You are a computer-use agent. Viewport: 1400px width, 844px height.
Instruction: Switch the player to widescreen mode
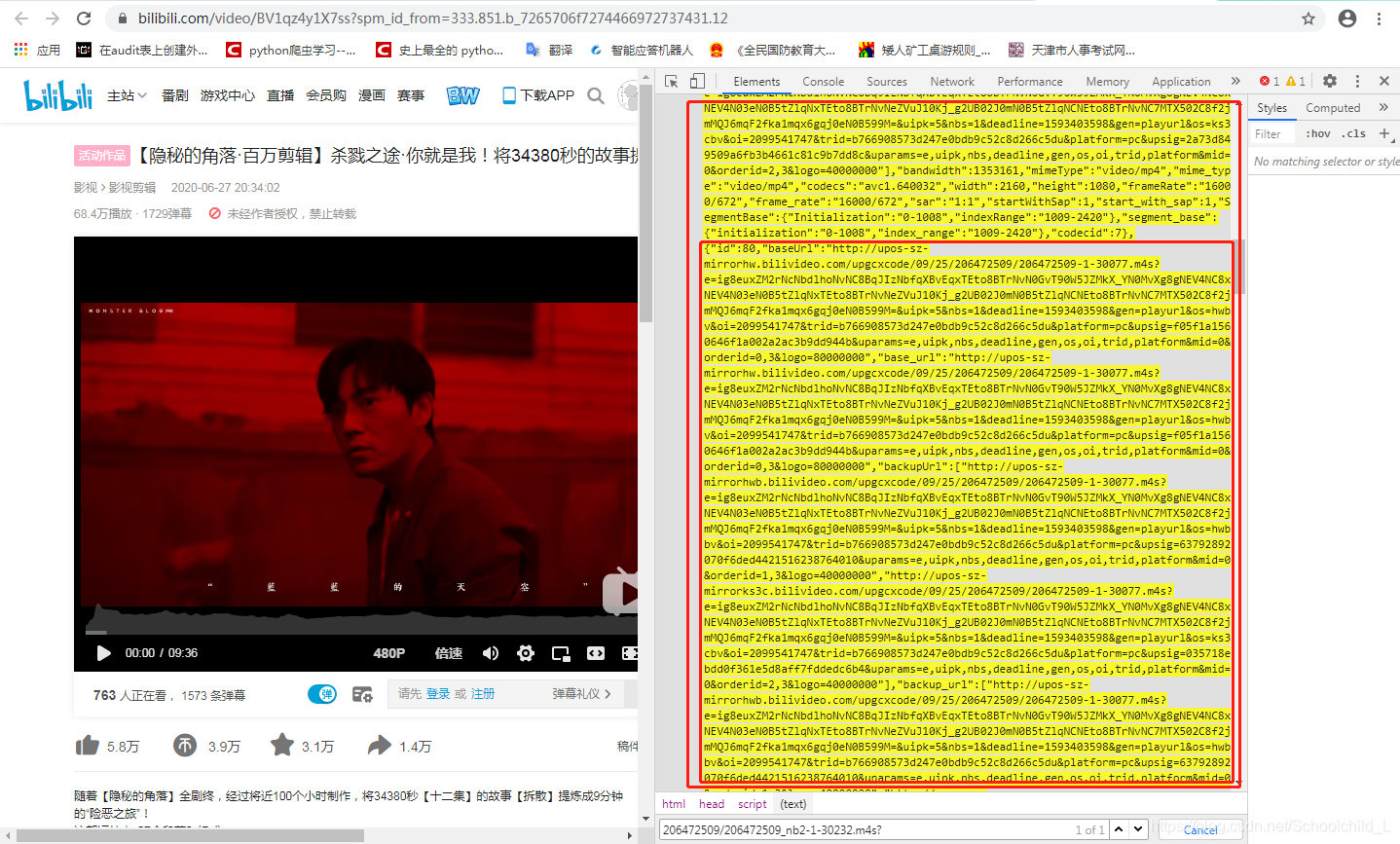click(596, 653)
